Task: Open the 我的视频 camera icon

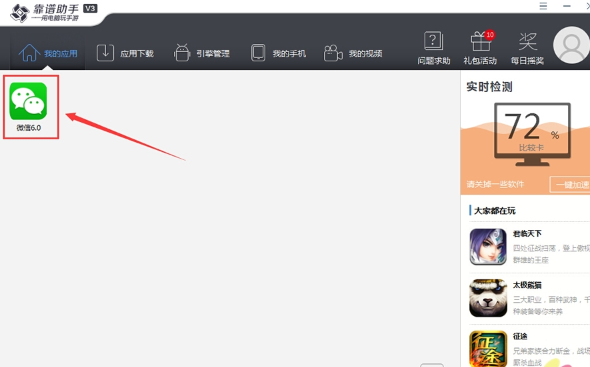Action: coord(333,53)
